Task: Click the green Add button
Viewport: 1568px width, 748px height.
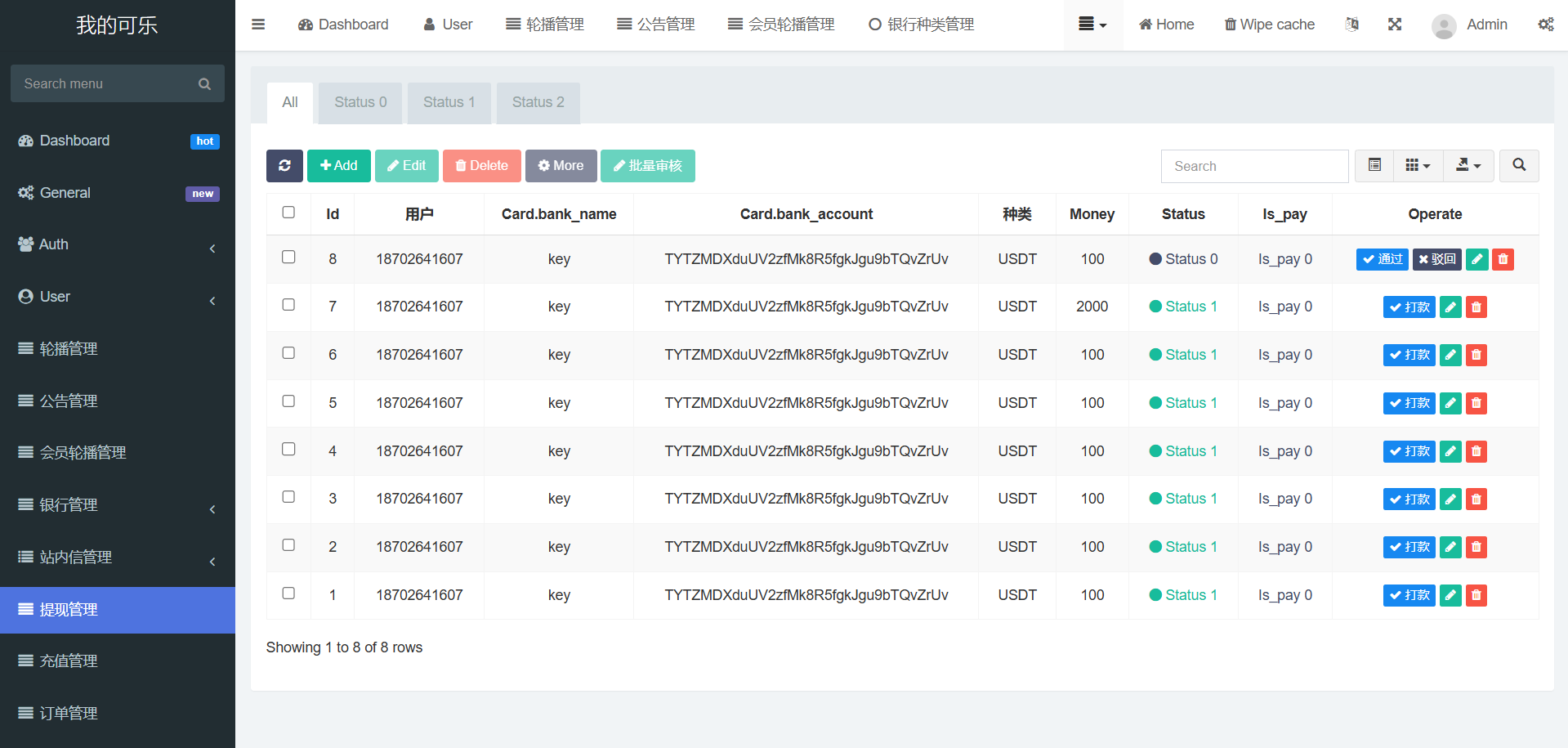Action: pos(338,166)
